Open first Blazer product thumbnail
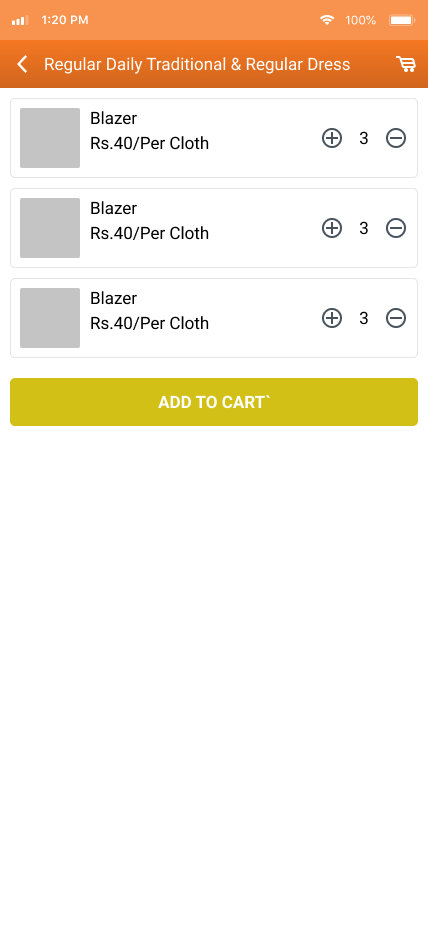This screenshot has height=926, width=428. click(x=50, y=138)
